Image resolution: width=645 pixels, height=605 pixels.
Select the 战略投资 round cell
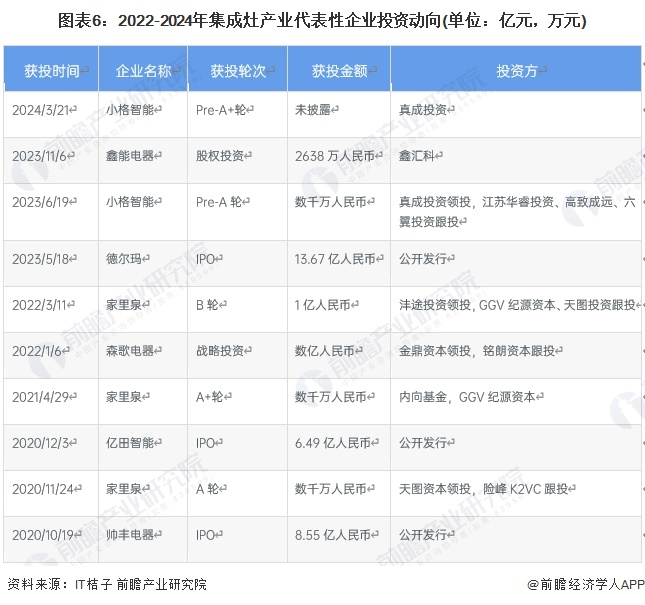pos(238,356)
